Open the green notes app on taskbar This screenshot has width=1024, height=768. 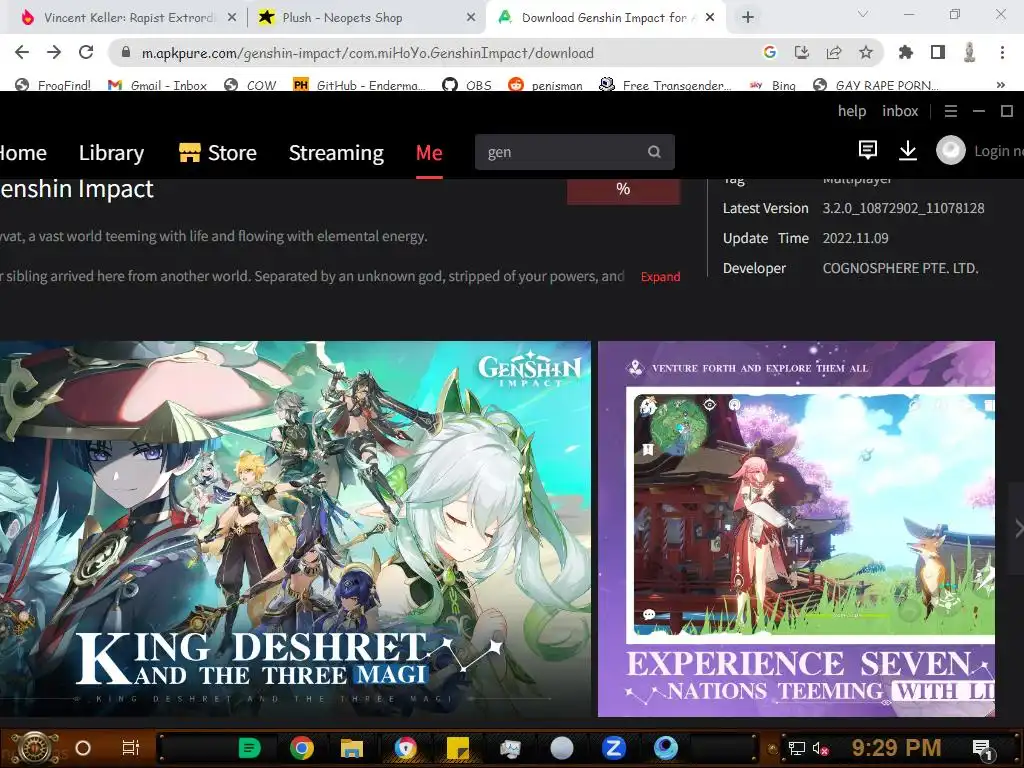[x=249, y=748]
